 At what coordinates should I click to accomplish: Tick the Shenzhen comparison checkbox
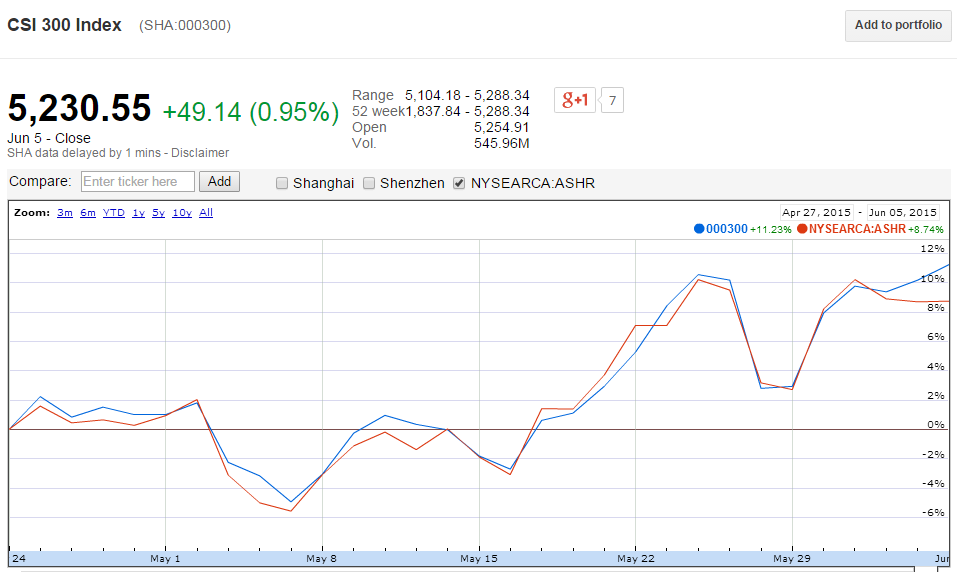pyautogui.click(x=369, y=183)
